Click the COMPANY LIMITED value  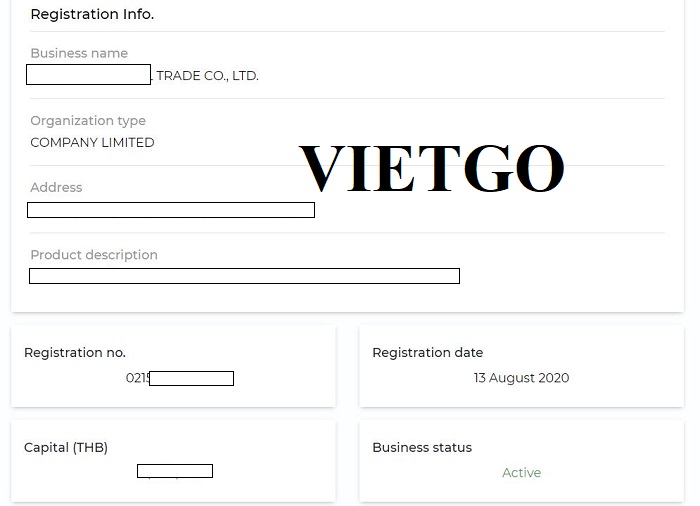point(92,143)
